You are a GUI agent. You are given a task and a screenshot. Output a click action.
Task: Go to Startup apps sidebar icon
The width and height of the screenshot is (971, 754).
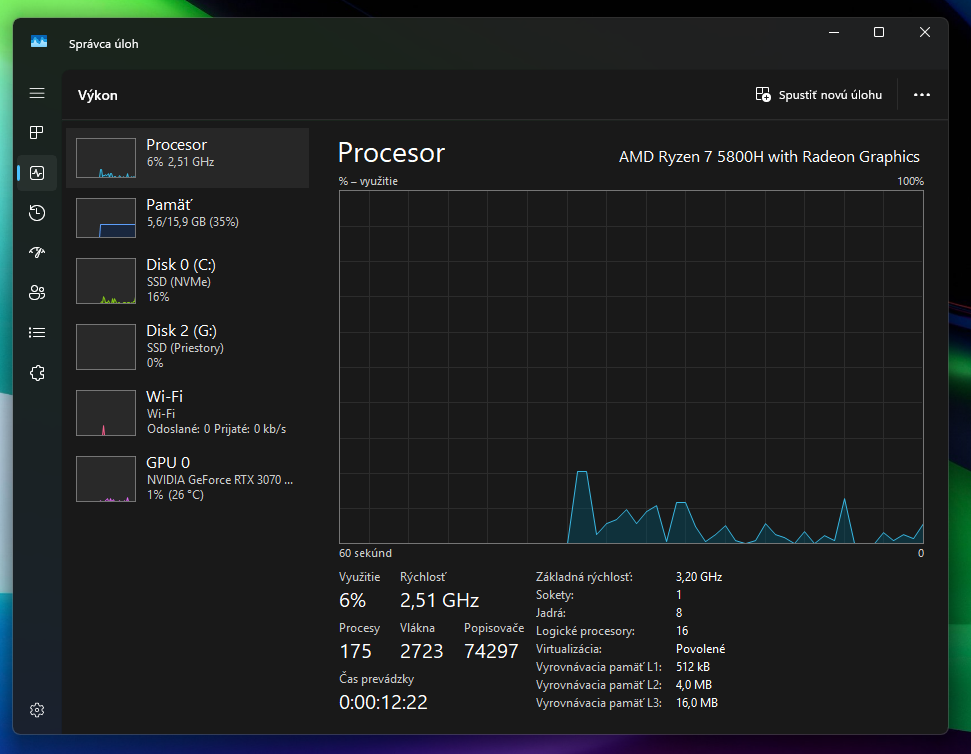tap(37, 253)
